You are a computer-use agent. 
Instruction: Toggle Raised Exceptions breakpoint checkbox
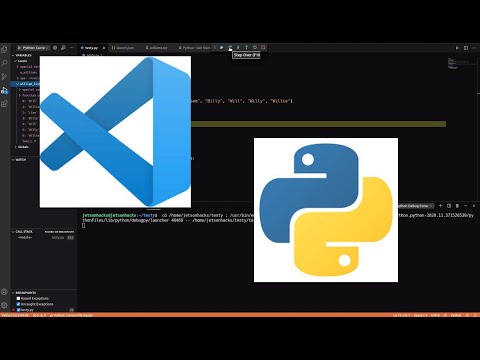[x=18, y=298]
